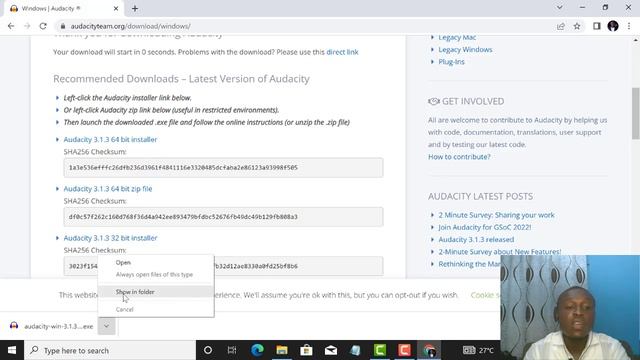Viewport: 640px width, 360px height.
Task: Choose Show in folder option
Action: 135,292
